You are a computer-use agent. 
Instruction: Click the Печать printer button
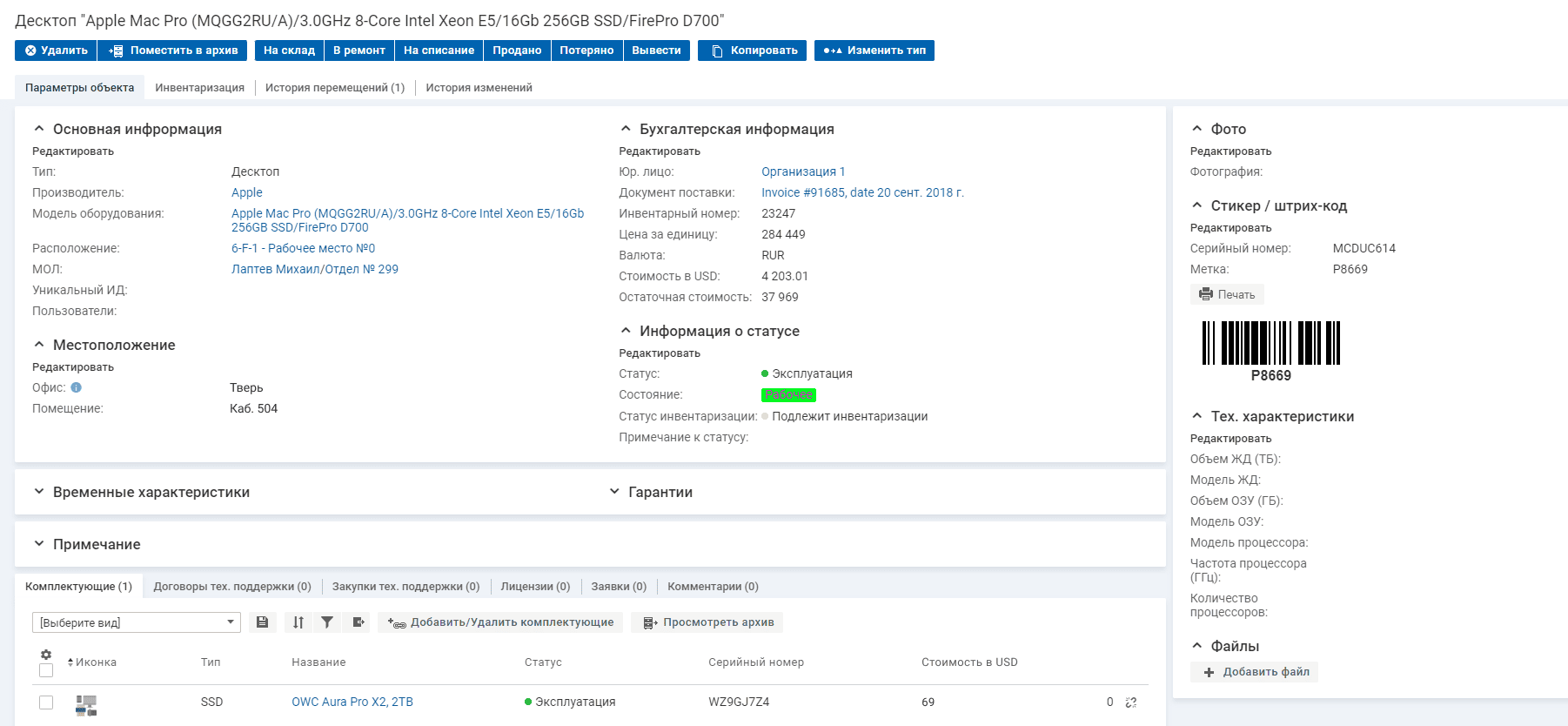coord(1227,294)
